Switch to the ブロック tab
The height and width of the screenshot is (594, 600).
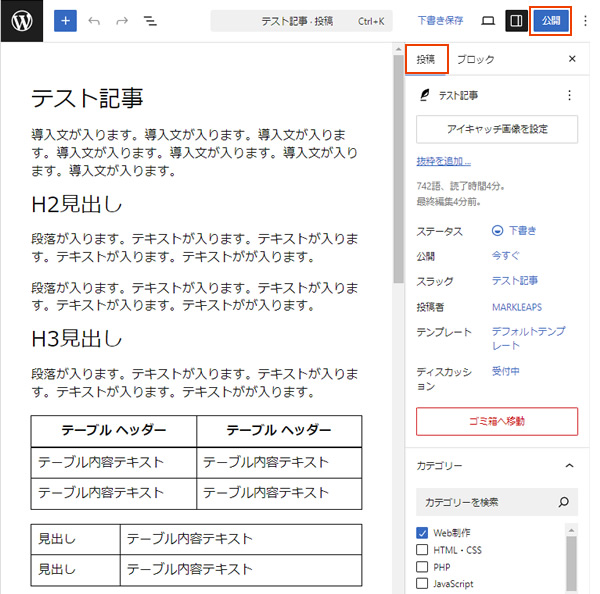click(476, 60)
